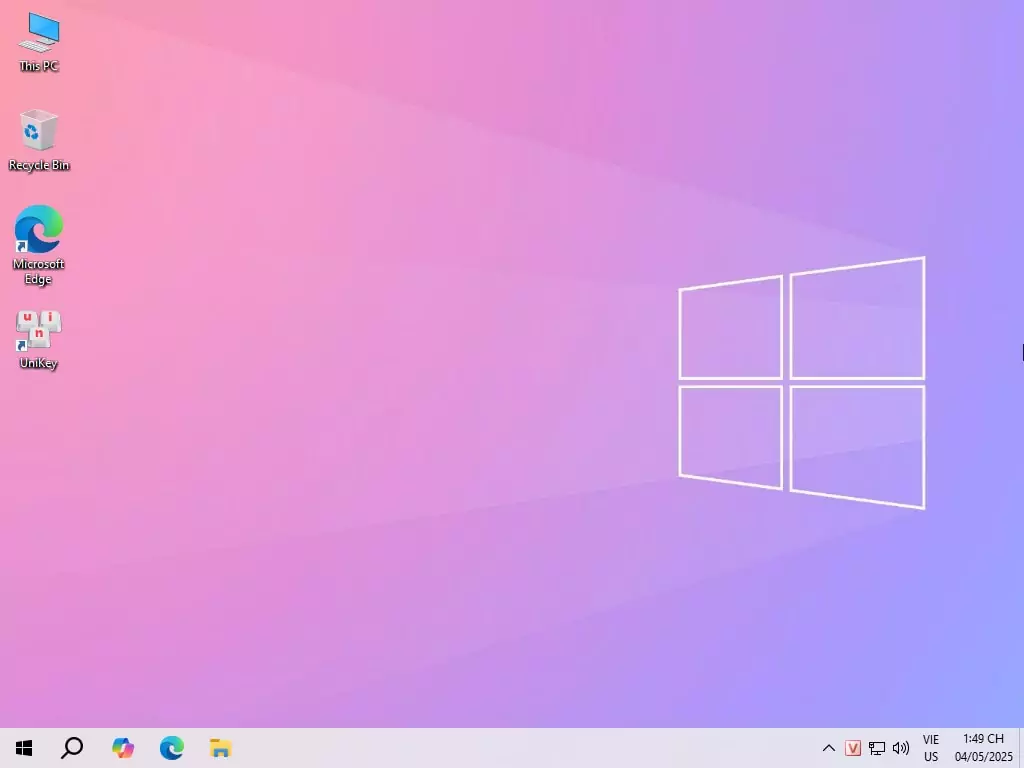Viewport: 1024px width, 768px height.
Task: Click the UniKey V tray icon
Action: pos(852,748)
